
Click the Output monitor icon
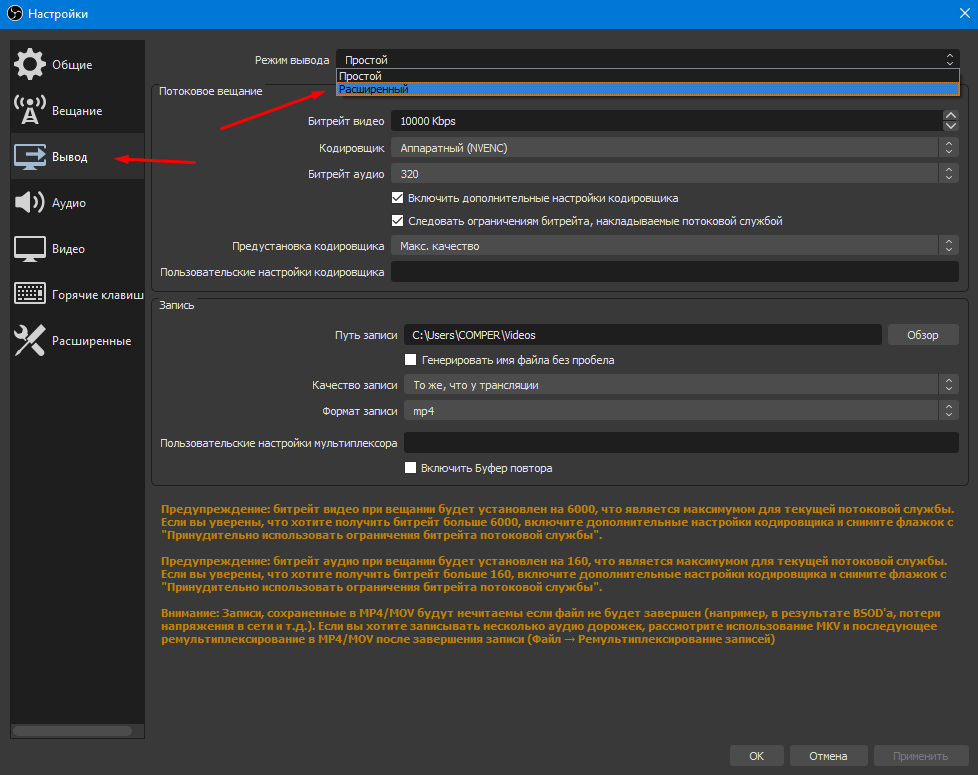[29, 156]
